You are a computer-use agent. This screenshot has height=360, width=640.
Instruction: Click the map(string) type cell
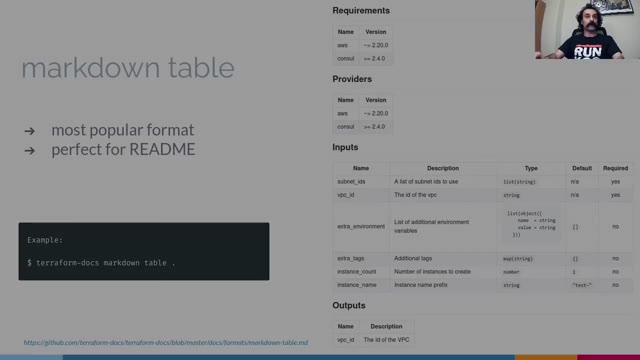click(518, 259)
